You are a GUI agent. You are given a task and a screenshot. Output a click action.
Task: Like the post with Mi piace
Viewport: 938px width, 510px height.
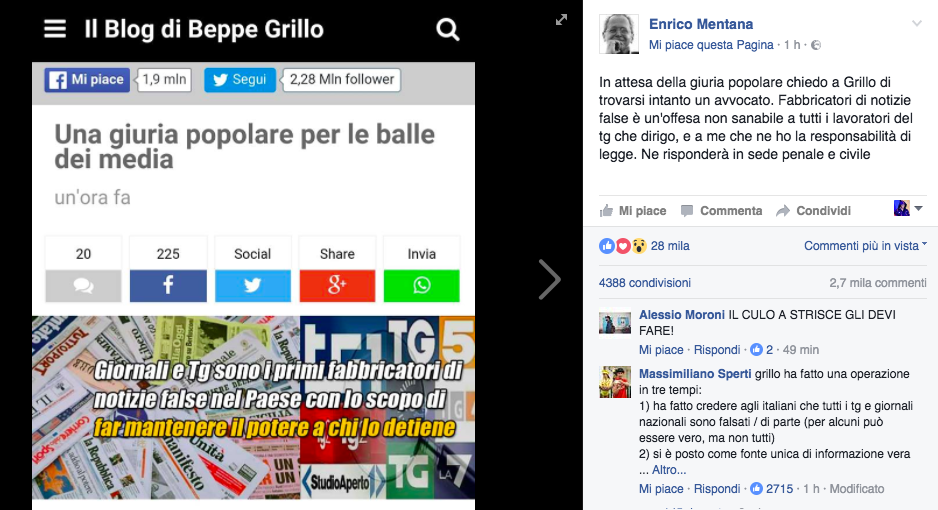[x=633, y=210]
